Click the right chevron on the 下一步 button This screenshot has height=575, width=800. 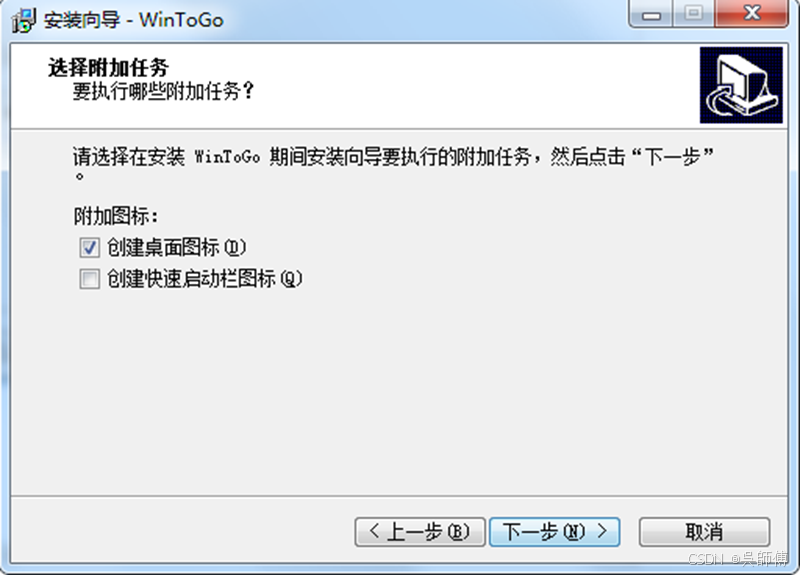(x=603, y=531)
